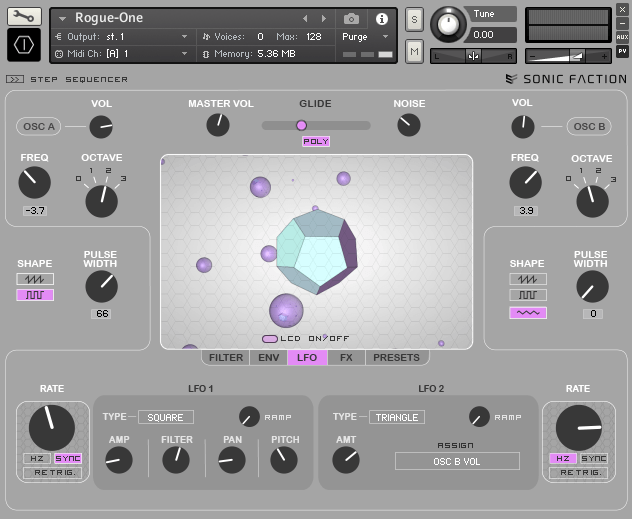The height and width of the screenshot is (519, 632).
Task: Select the sawtooth shape for OSC A
Action: point(35,279)
